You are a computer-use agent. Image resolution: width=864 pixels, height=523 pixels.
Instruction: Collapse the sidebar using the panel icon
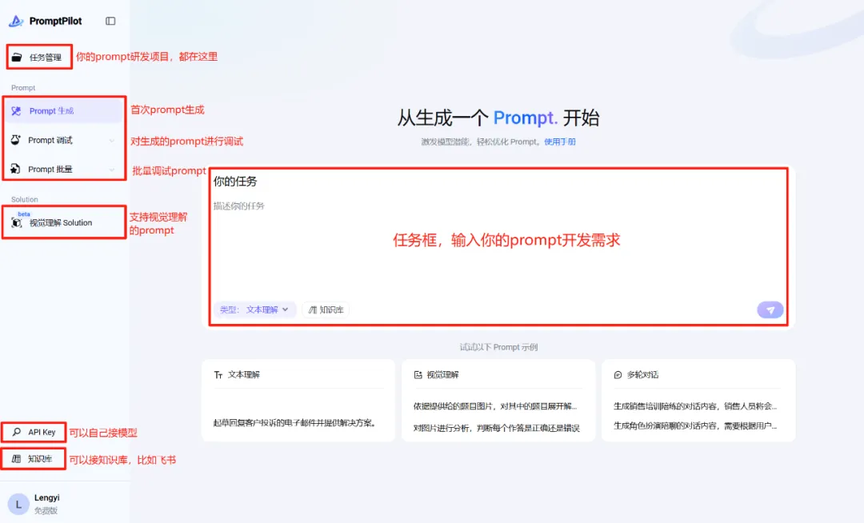coord(110,21)
